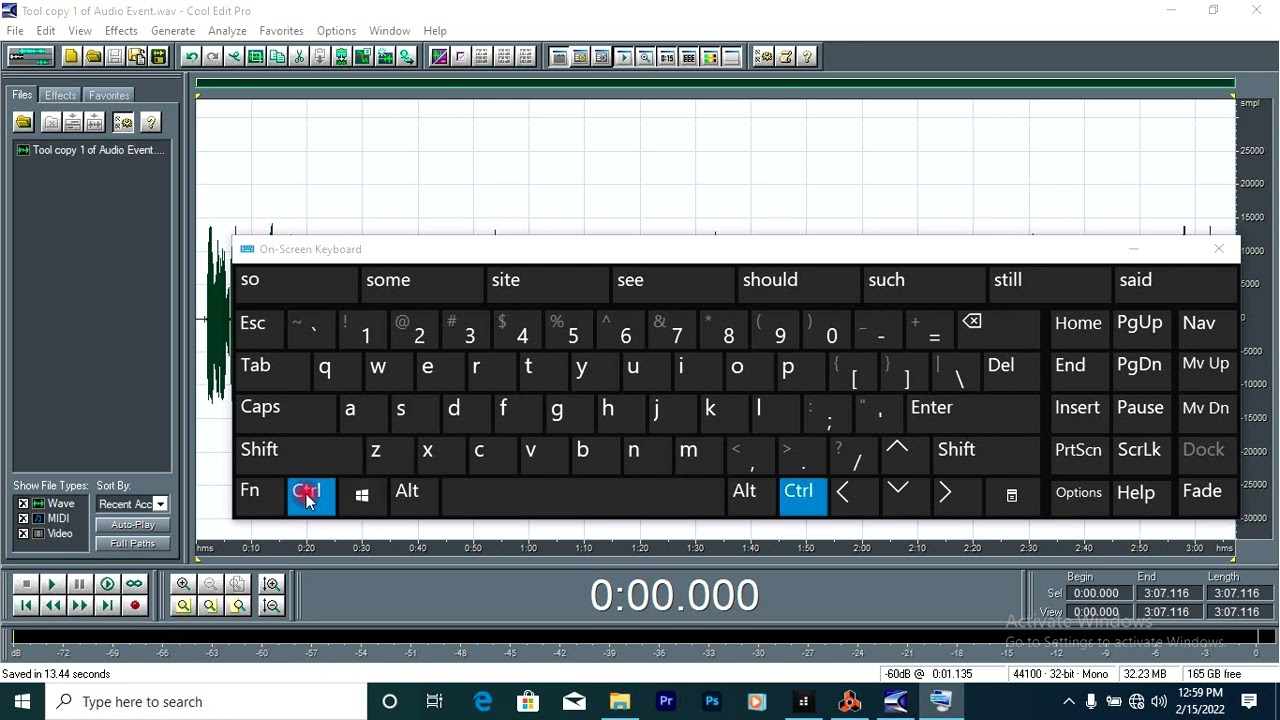Image resolution: width=1280 pixels, height=720 pixels.
Task: Start recording with red button
Action: [x=133, y=605]
